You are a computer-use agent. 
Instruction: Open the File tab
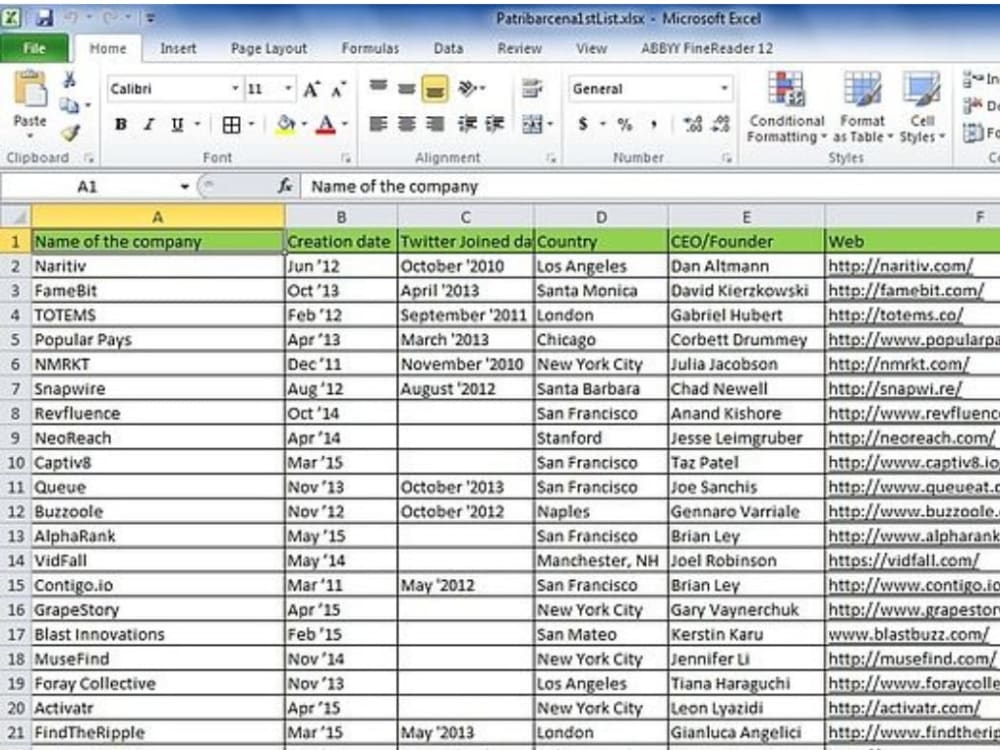pos(34,48)
